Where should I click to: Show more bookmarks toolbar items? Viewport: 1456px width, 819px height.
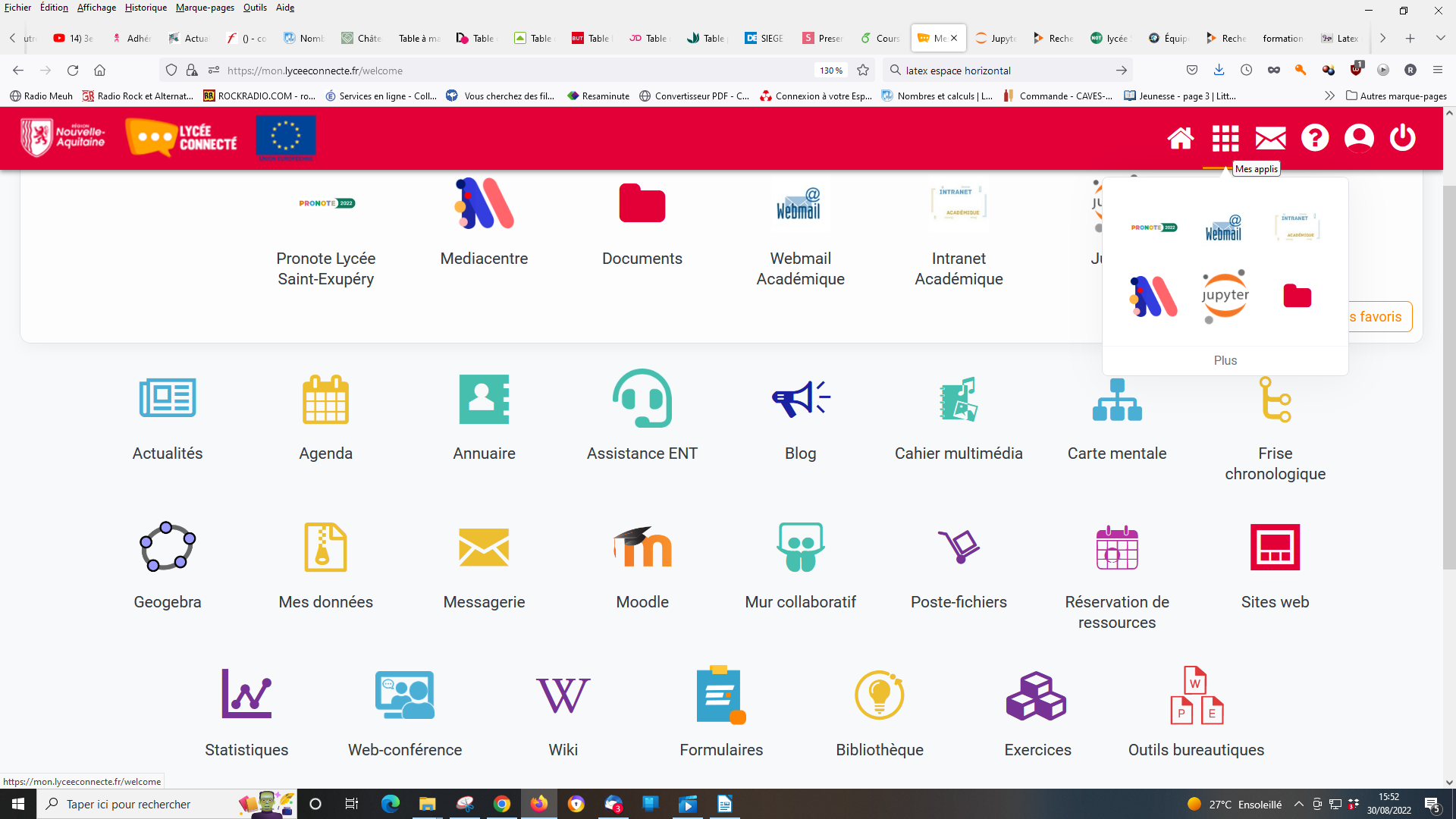[1329, 96]
